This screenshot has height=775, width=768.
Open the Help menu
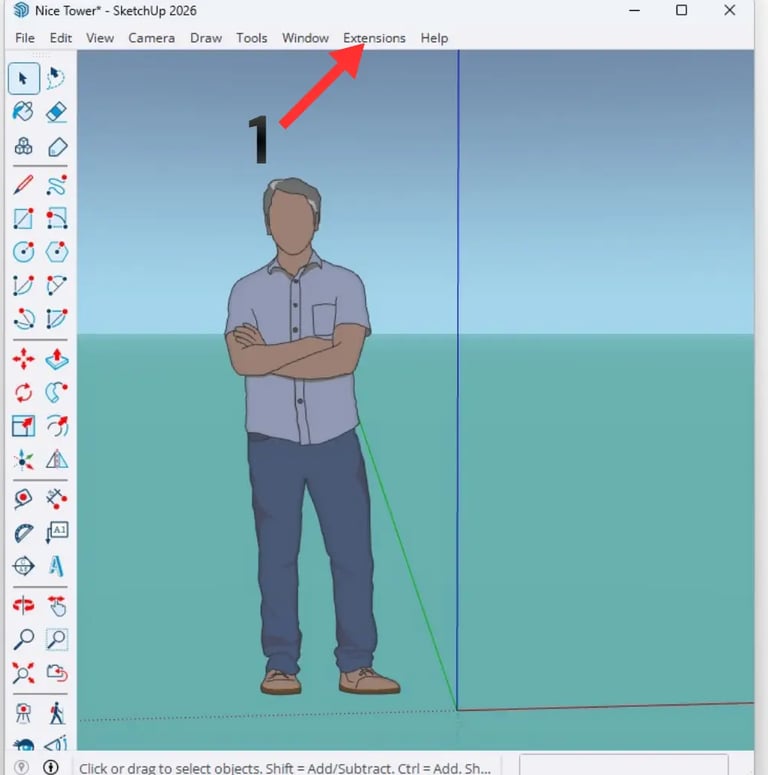point(434,38)
